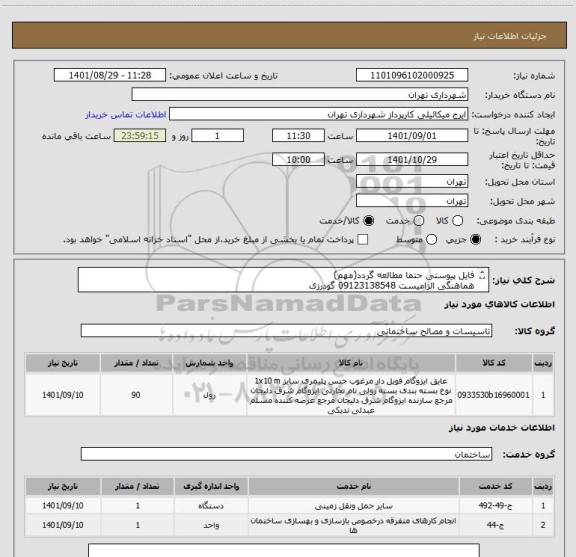This screenshot has height=557, width=576.
Task: Toggle the Islamic treasury bonds payment checkbox
Action: [363, 240]
